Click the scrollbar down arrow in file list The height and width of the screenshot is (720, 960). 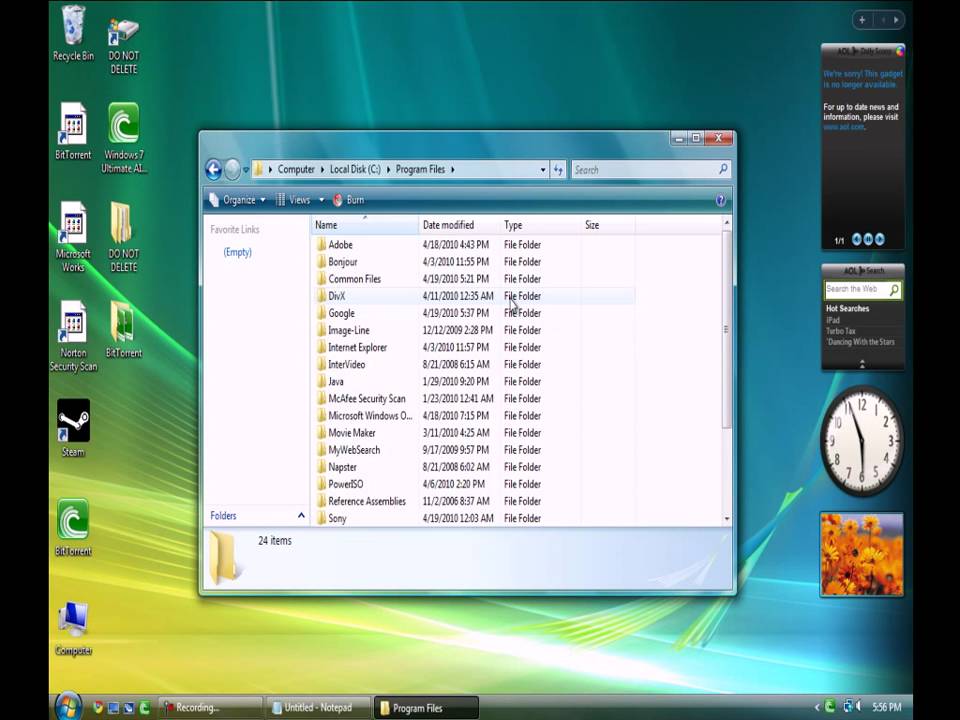(727, 519)
